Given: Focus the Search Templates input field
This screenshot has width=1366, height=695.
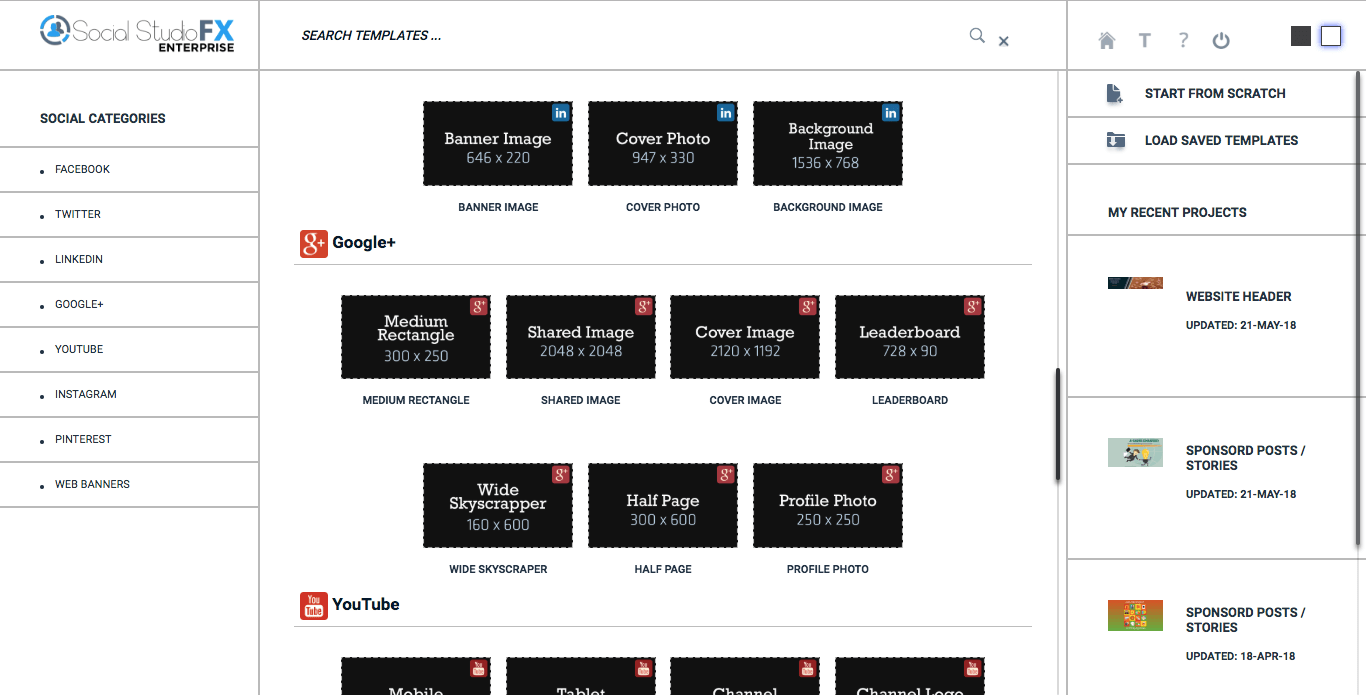Looking at the screenshot, I should [x=630, y=36].
